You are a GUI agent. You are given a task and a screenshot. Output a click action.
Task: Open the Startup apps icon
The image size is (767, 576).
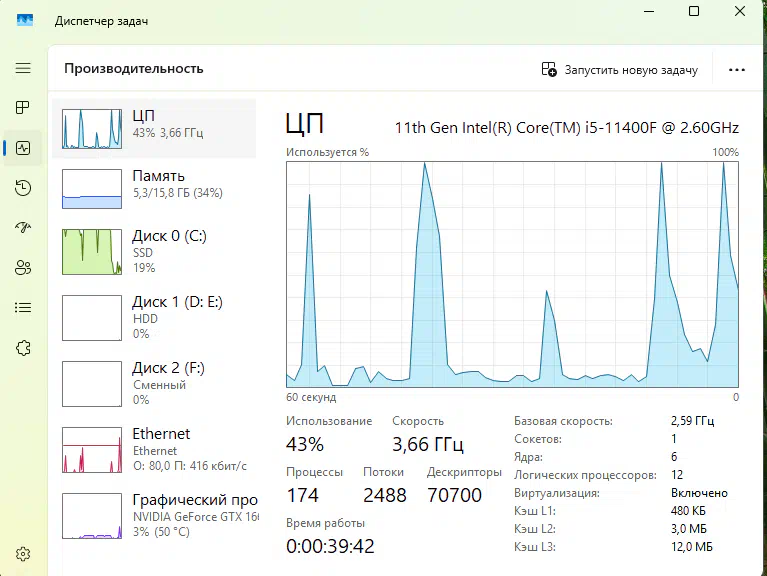[23, 227]
